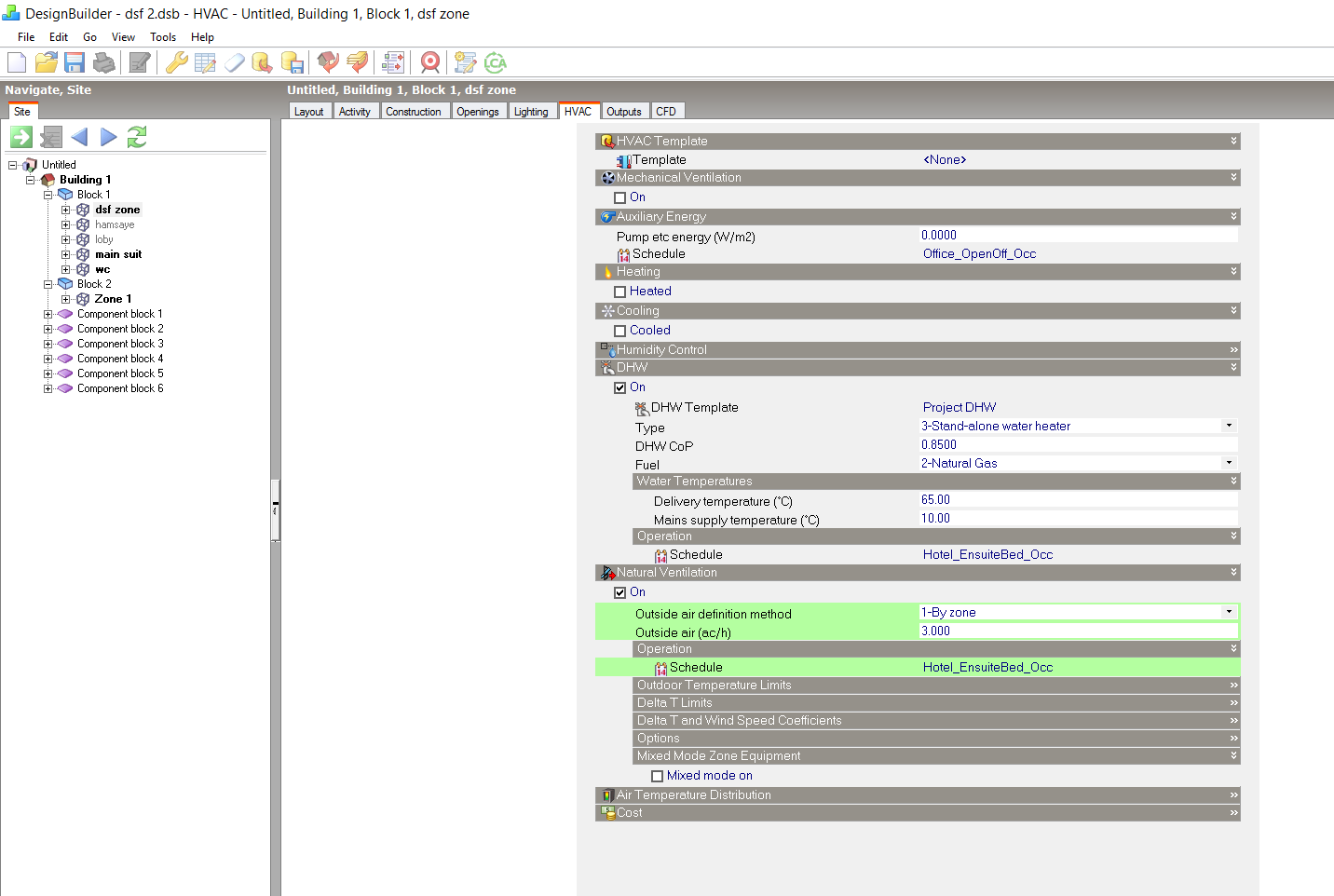This screenshot has height=896, width=1334.
Task: Open the LCA tool icon
Action: 495,62
